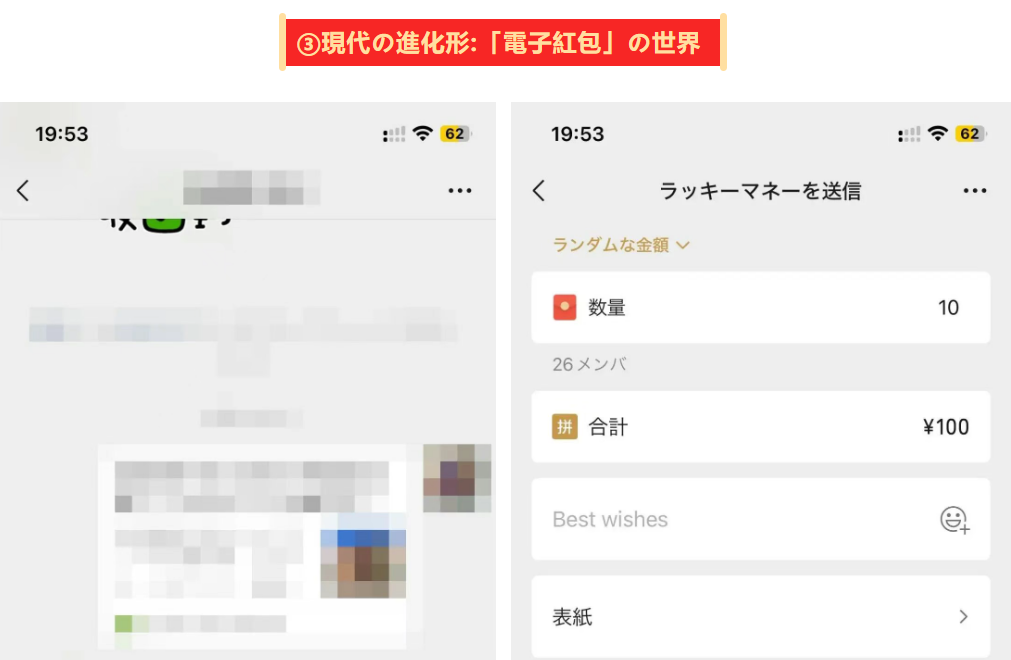Open the 表紙 cover selection chevron

pyautogui.click(x=963, y=617)
